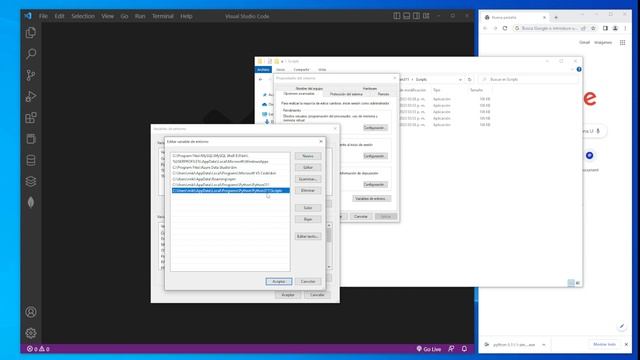The image size is (640, 360).
Task: Click Aceptar in edit variable dialog
Action: click(279, 282)
